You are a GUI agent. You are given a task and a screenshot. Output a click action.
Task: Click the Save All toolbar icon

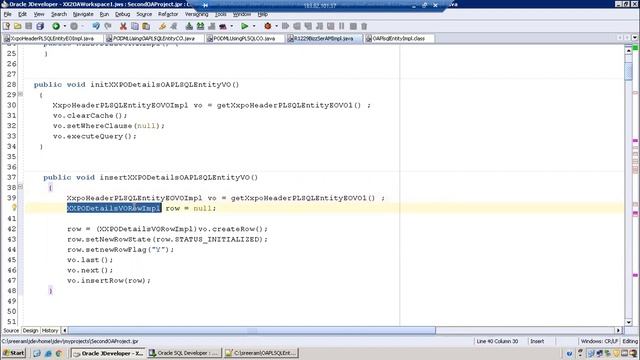tap(40, 26)
